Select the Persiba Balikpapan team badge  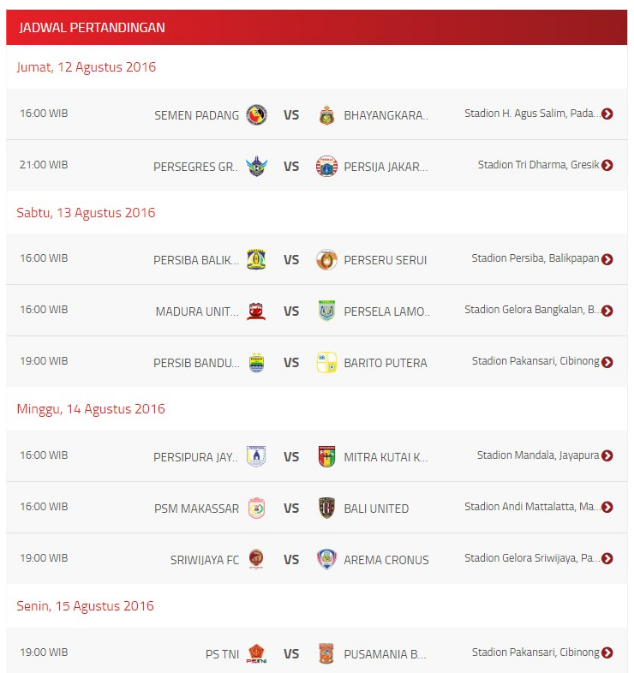(x=256, y=259)
